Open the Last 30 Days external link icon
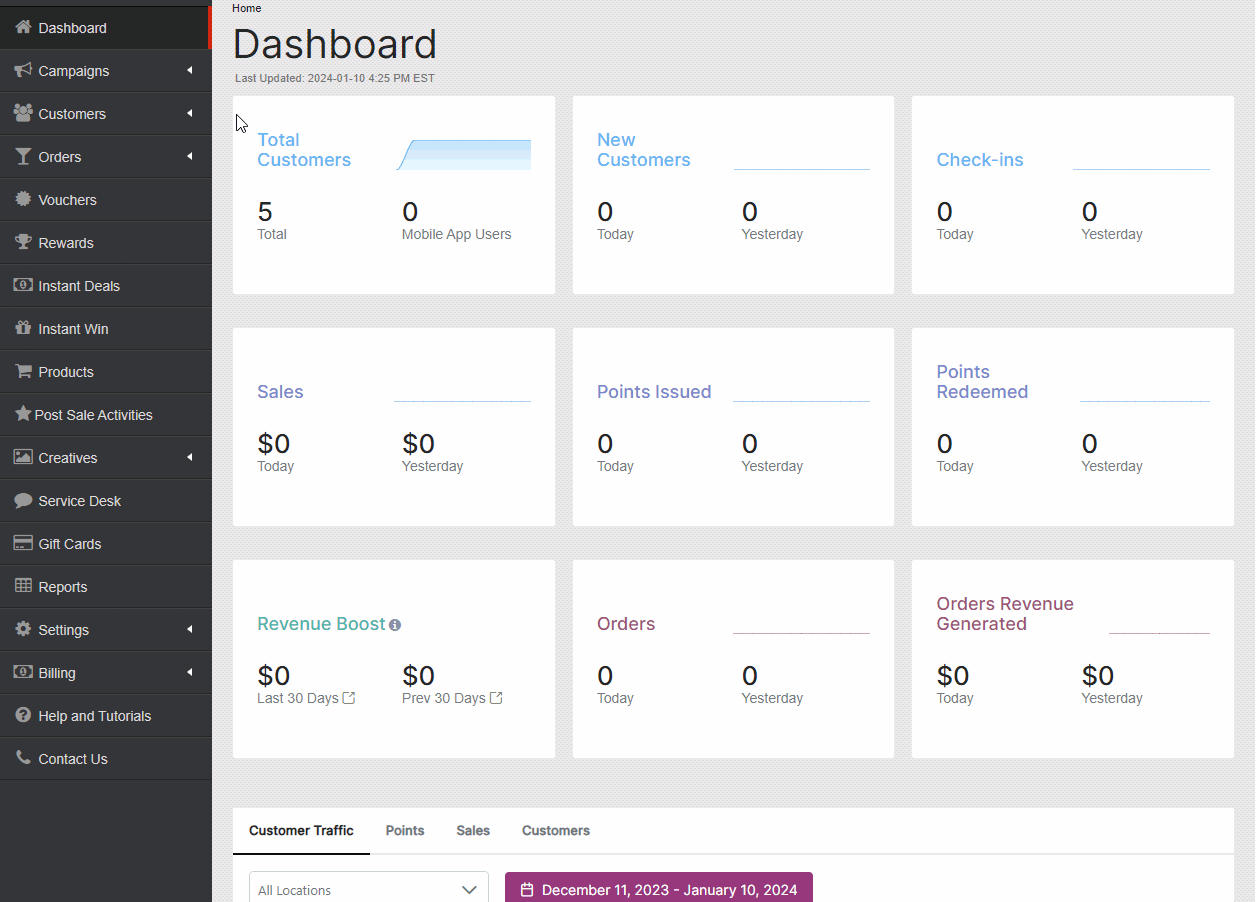Image resolution: width=1256 pixels, height=902 pixels. [349, 698]
